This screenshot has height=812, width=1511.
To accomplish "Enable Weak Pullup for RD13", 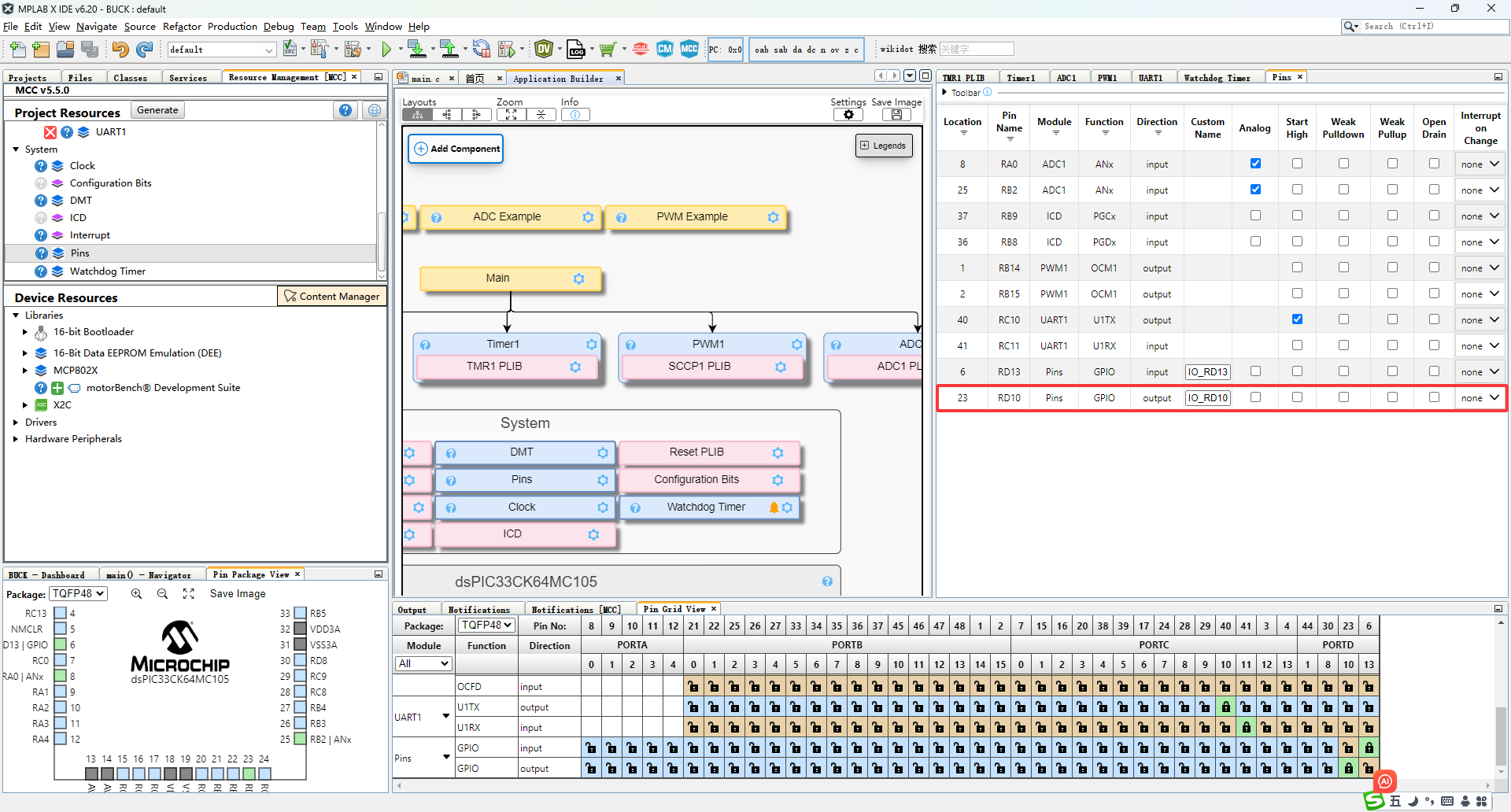I will (x=1392, y=371).
